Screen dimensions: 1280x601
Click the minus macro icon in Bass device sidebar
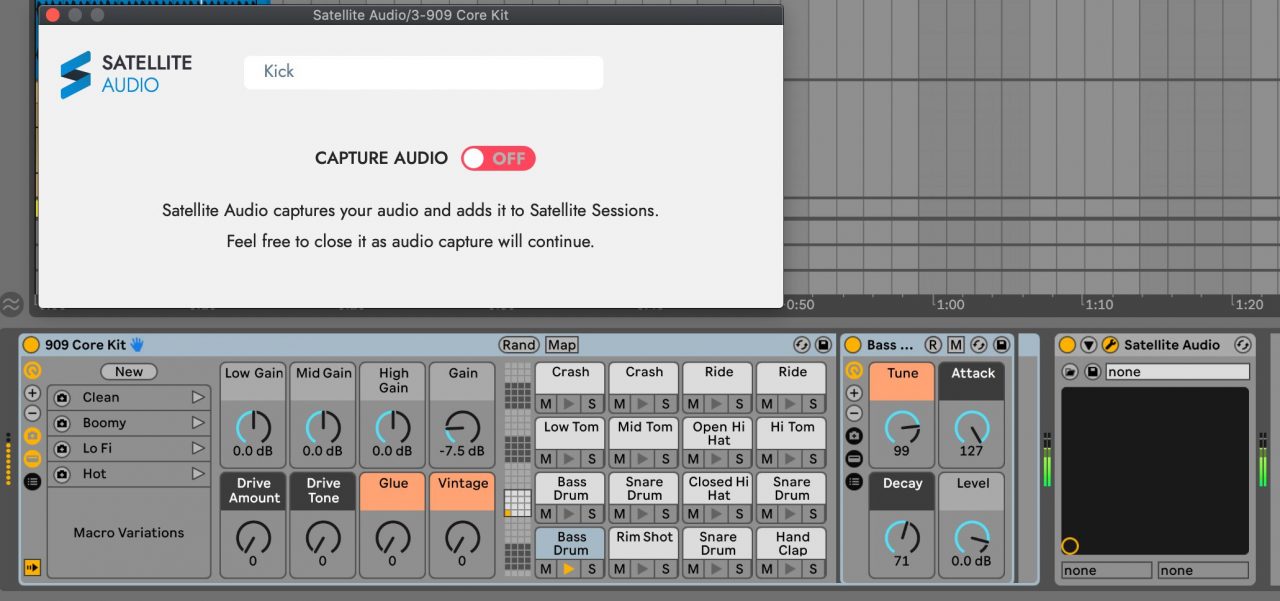[854, 413]
